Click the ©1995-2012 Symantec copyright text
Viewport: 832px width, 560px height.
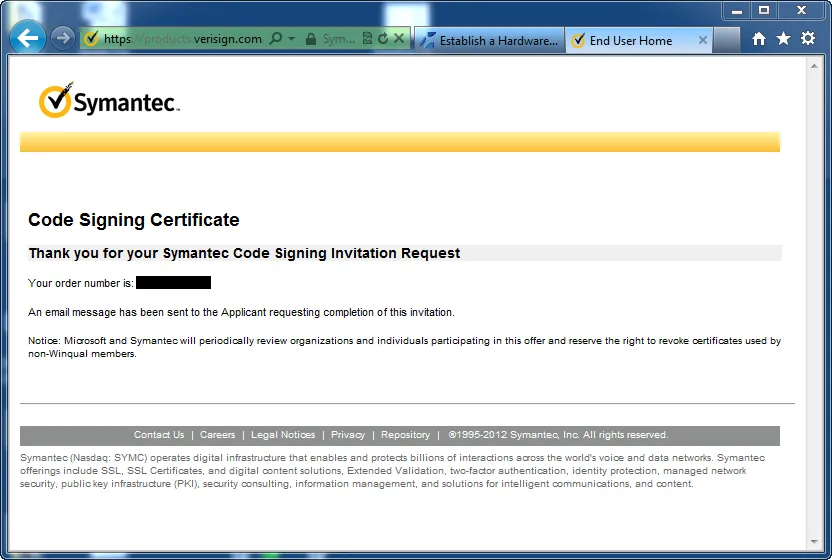click(x=558, y=435)
